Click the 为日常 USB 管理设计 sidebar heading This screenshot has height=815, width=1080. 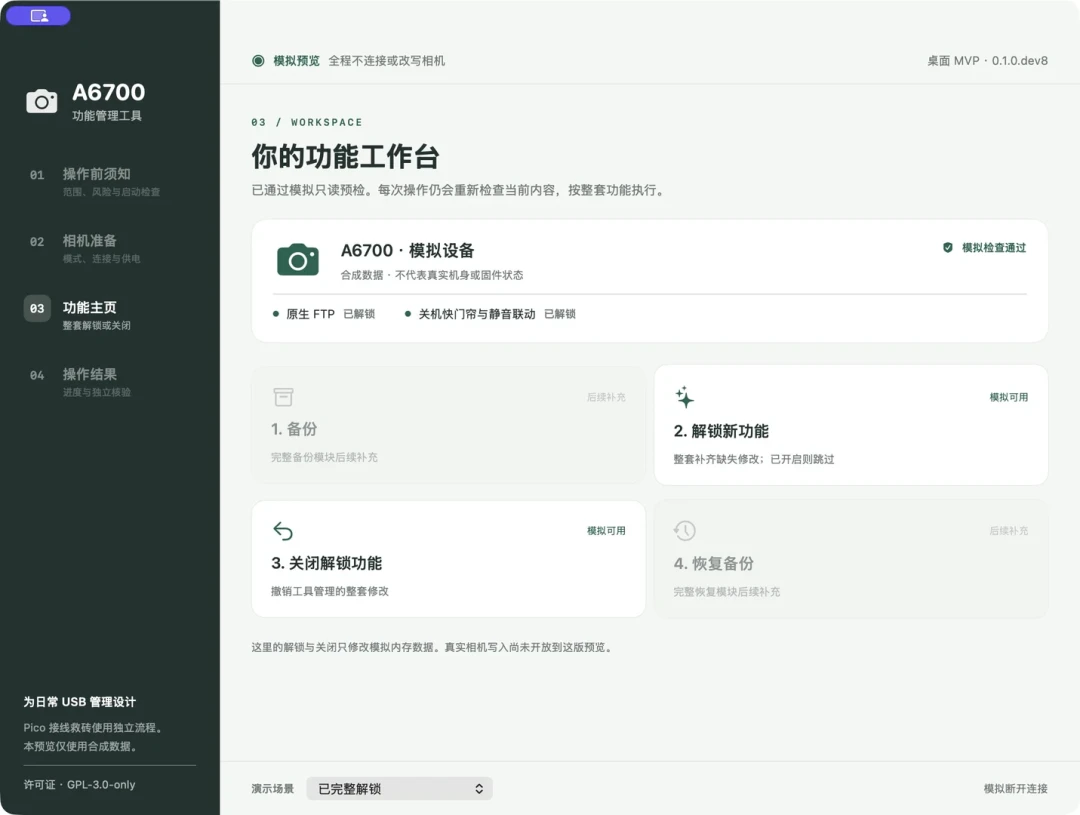pyautogui.click(x=79, y=702)
